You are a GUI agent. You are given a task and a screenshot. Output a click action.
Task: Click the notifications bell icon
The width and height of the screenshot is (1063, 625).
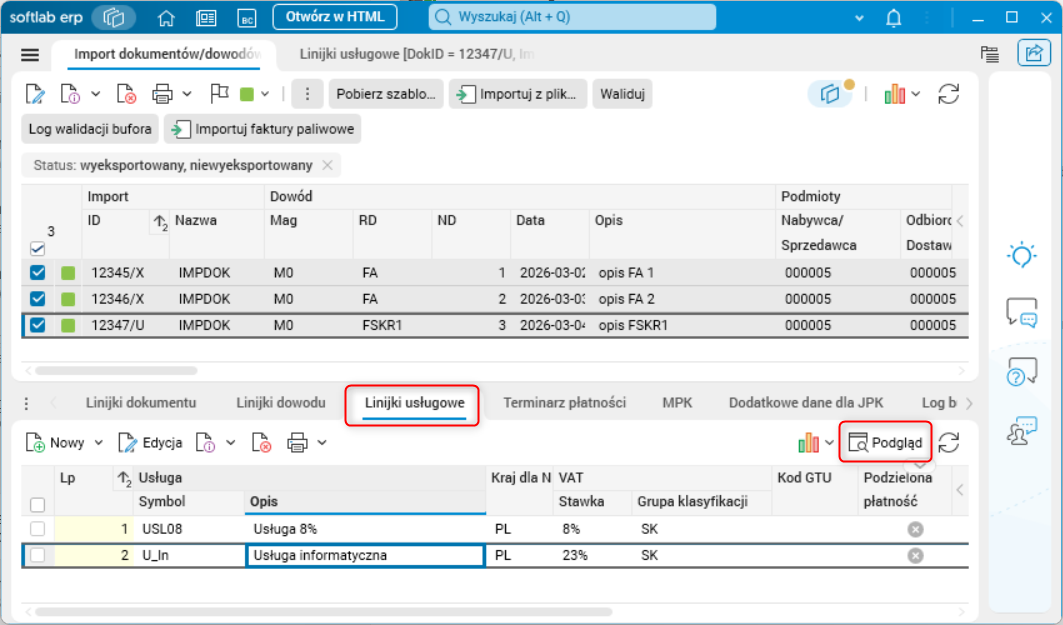tap(894, 18)
